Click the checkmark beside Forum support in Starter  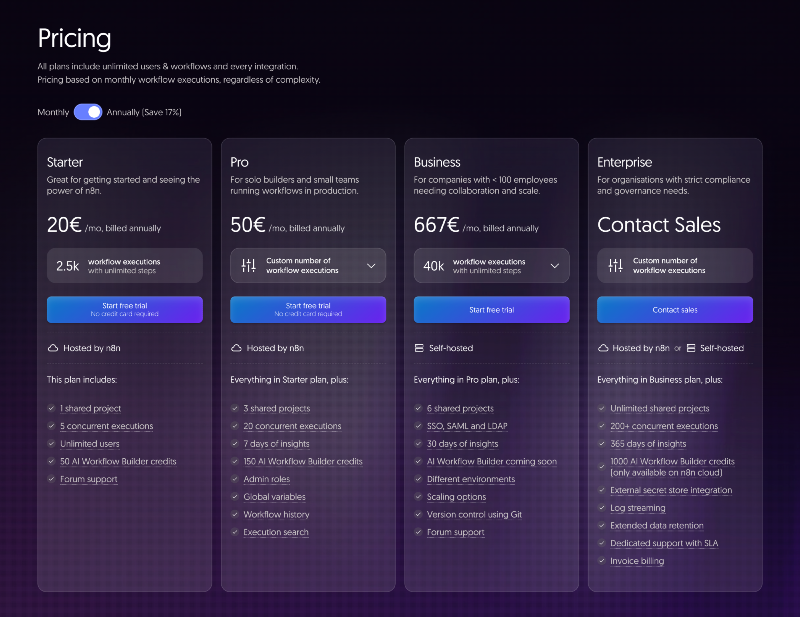click(52, 479)
